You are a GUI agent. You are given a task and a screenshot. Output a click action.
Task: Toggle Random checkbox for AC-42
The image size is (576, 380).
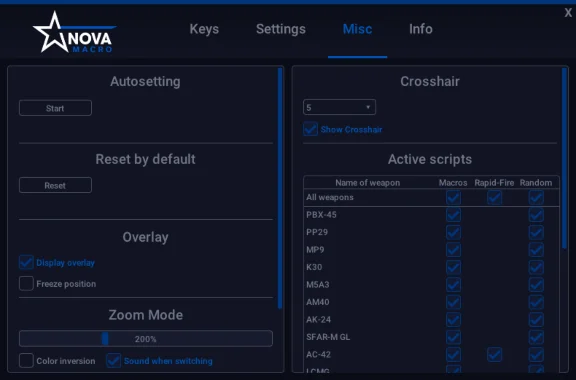pos(536,355)
